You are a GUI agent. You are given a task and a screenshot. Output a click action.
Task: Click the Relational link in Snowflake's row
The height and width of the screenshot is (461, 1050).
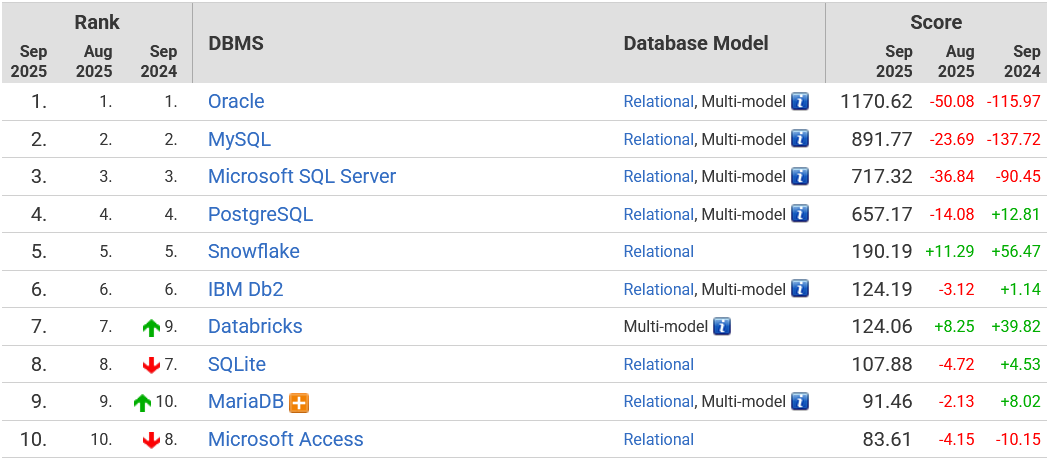pyautogui.click(x=658, y=252)
